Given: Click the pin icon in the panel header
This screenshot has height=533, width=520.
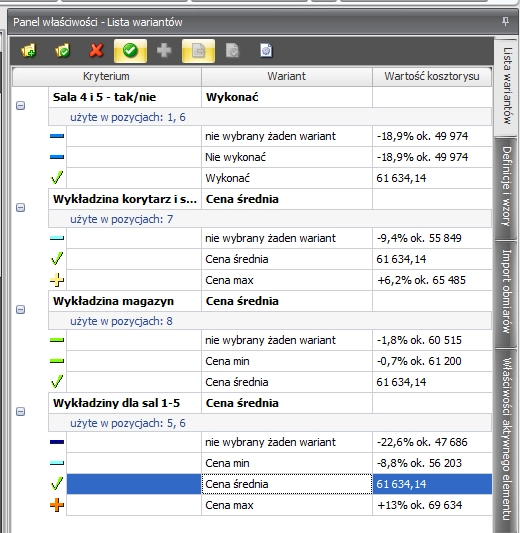Looking at the screenshot, I should [505, 22].
